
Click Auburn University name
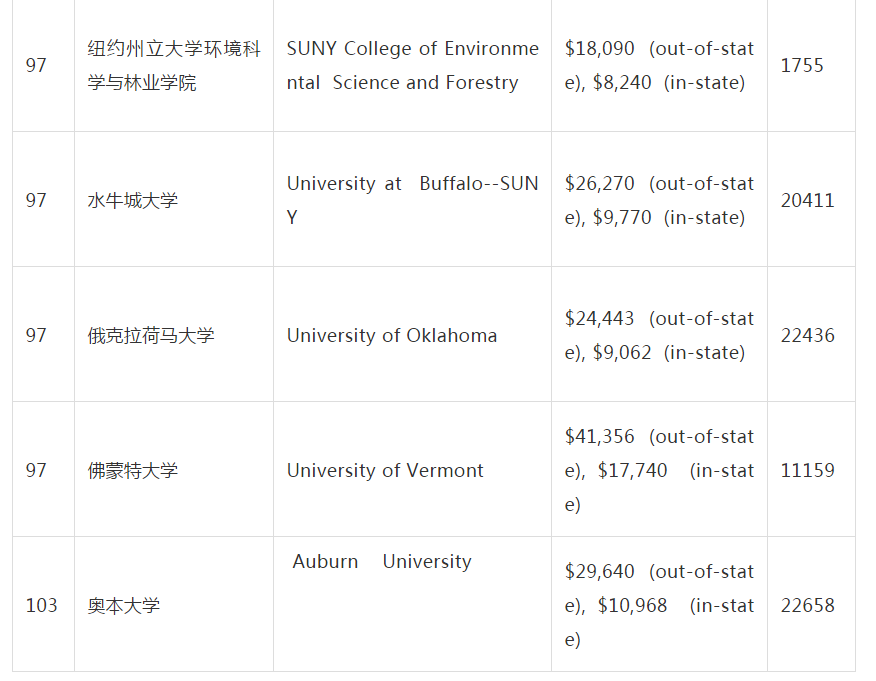pyautogui.click(x=382, y=562)
